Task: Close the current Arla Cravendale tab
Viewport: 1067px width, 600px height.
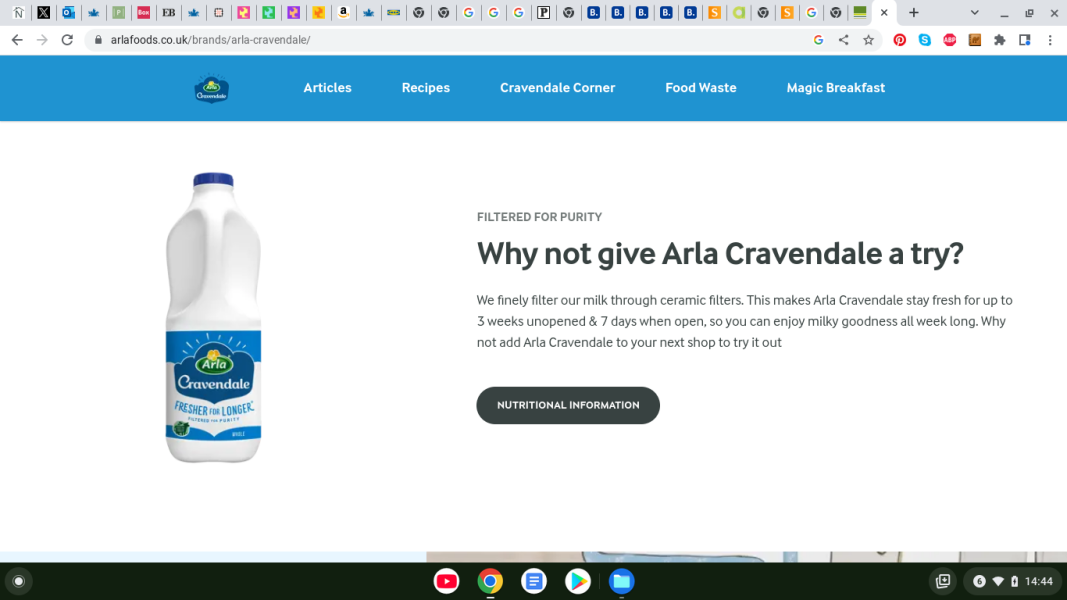Action: point(884,12)
